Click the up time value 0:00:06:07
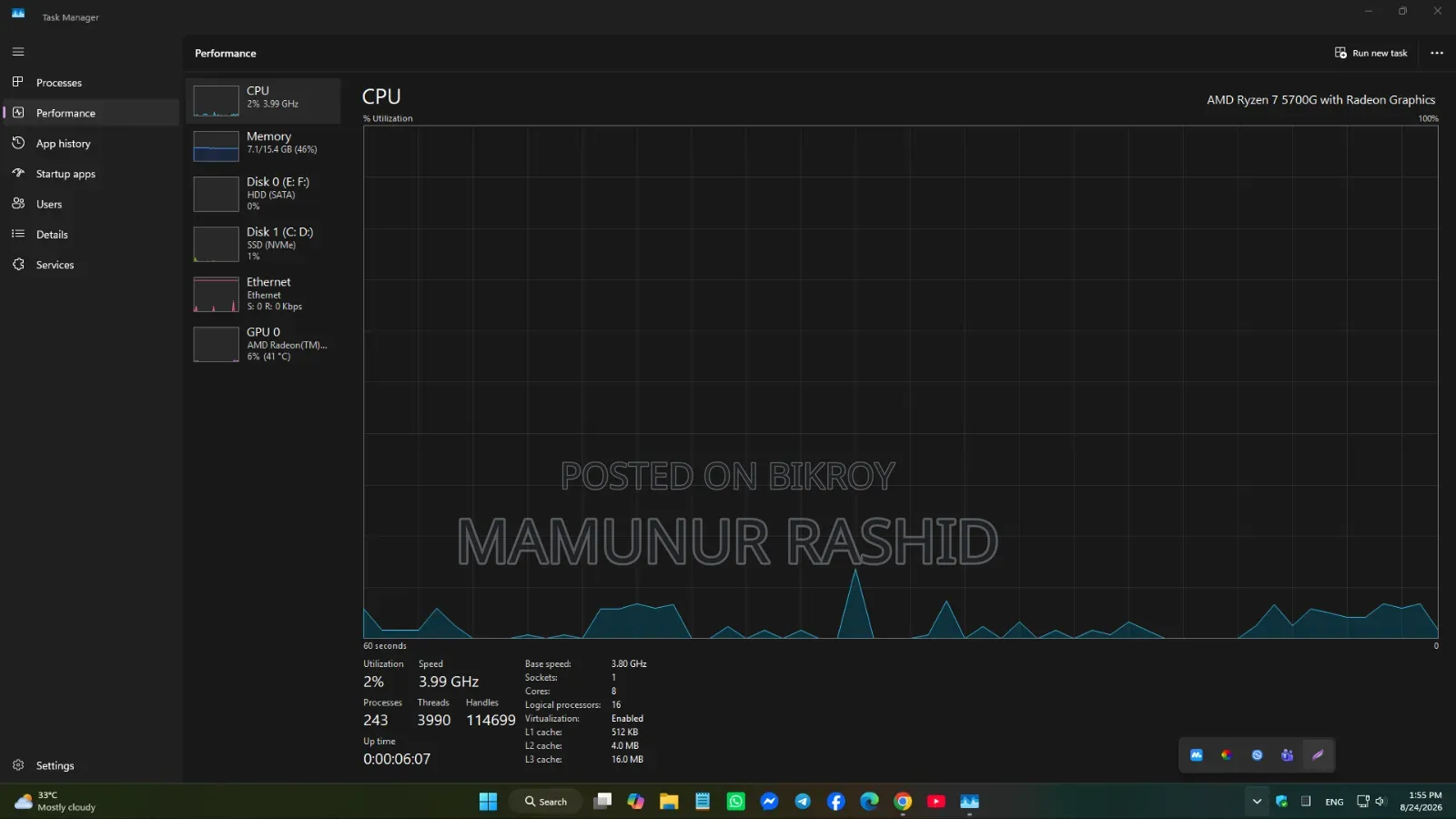Screen dimensions: 1456x819 (397, 759)
